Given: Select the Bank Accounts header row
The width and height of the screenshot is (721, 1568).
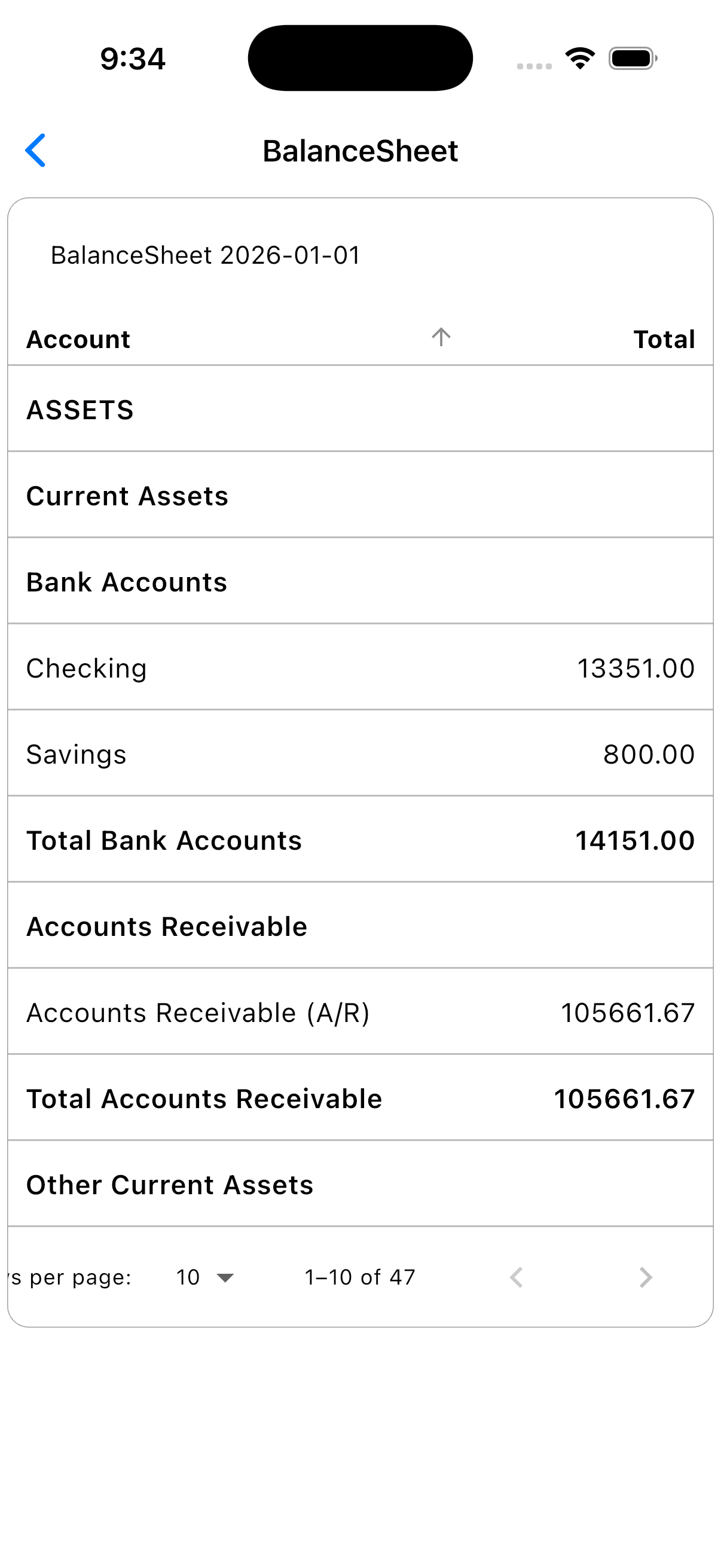Looking at the screenshot, I should (360, 582).
